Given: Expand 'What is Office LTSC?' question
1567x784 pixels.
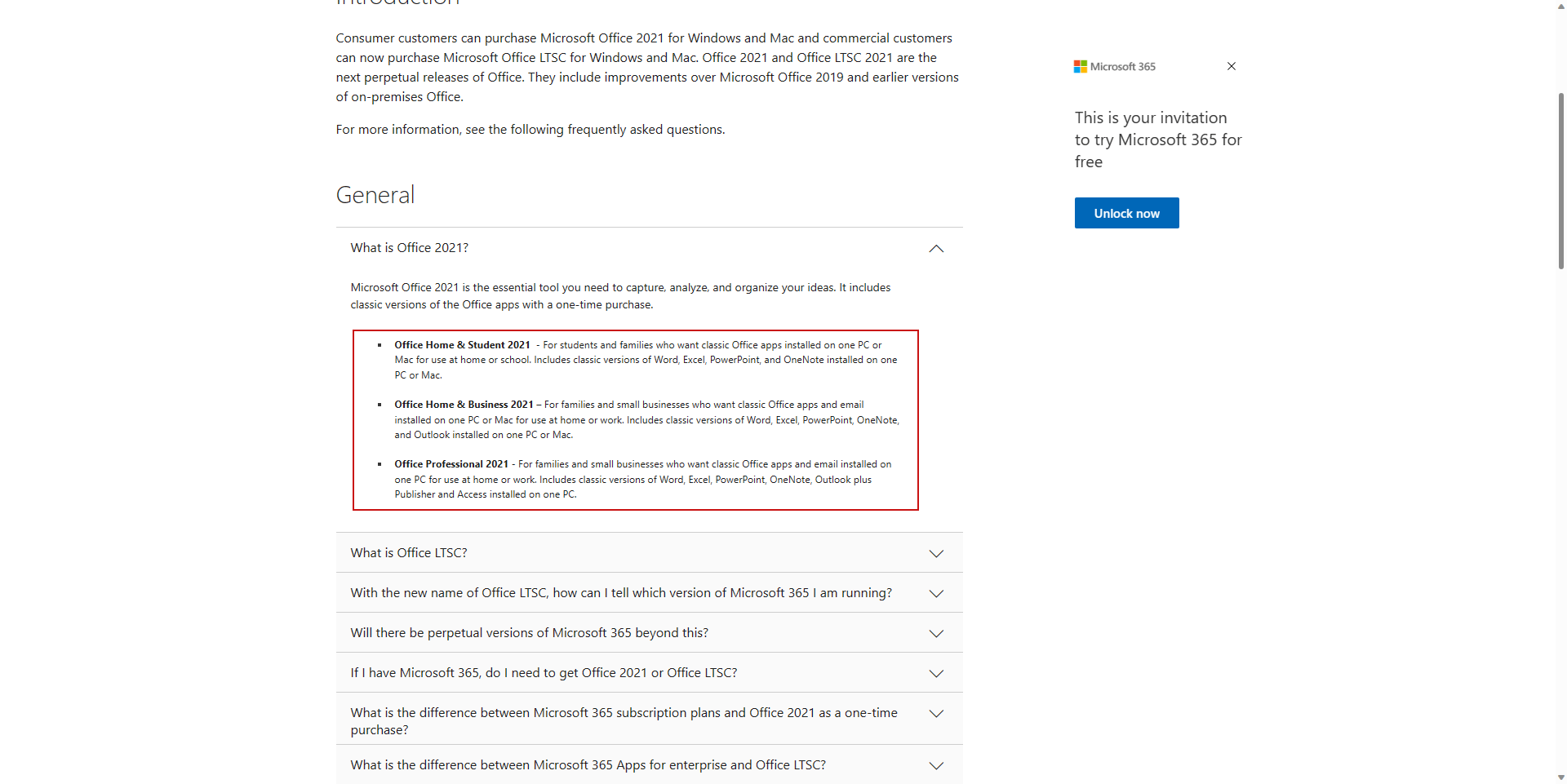Looking at the screenshot, I should (x=649, y=553).
